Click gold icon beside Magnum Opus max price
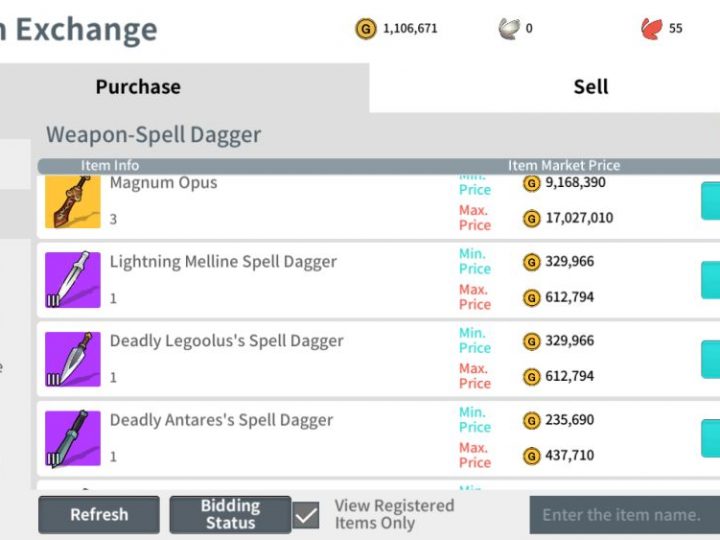The image size is (720, 540). 532,218
